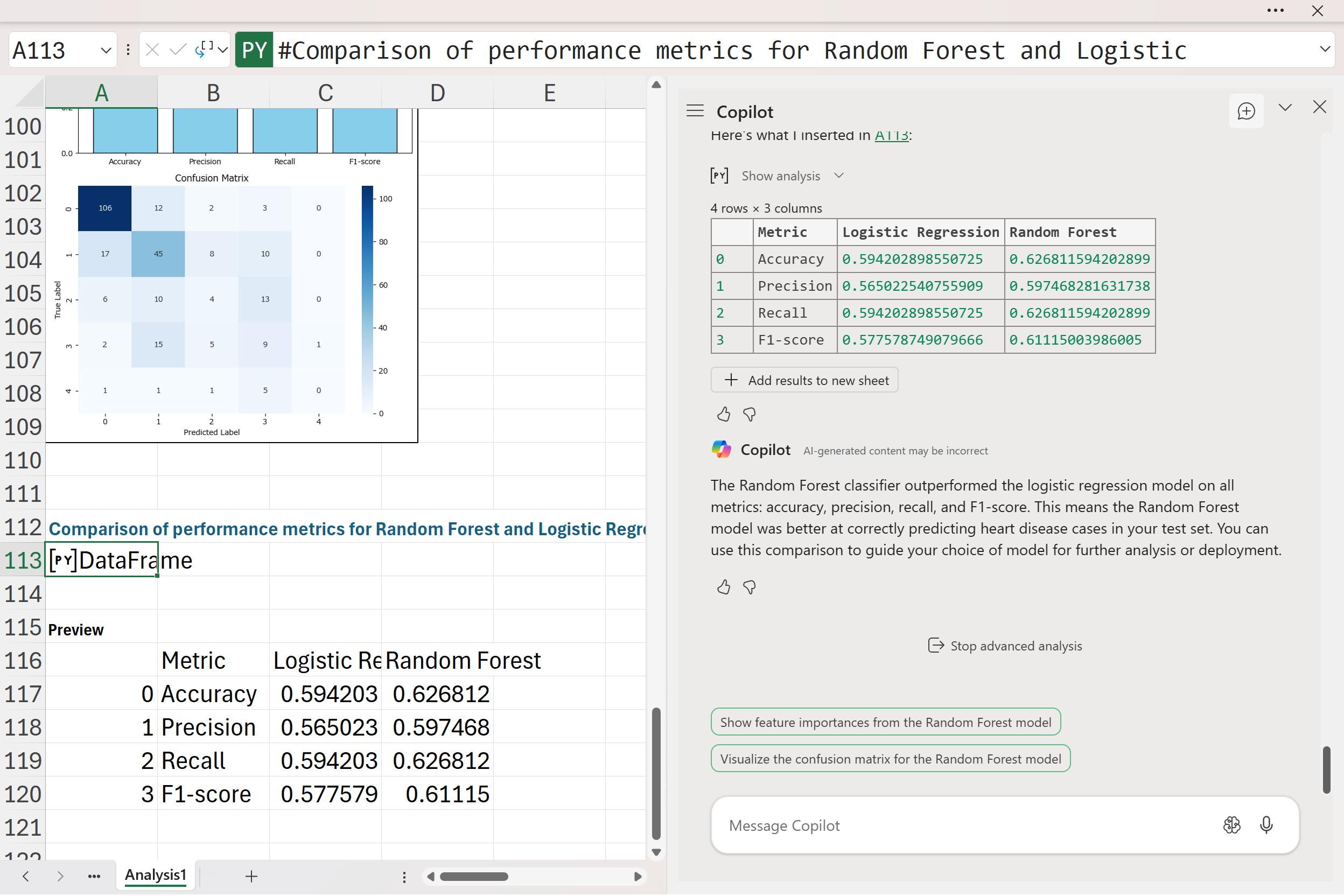Click the brain plugin icon in the message box

(x=1231, y=825)
